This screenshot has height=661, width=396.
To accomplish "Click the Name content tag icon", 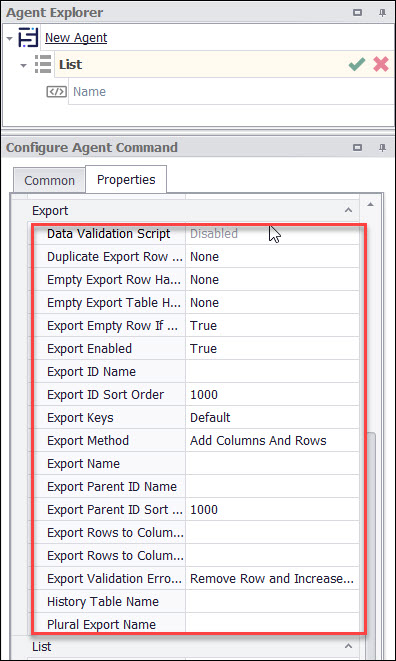I will pos(56,91).
